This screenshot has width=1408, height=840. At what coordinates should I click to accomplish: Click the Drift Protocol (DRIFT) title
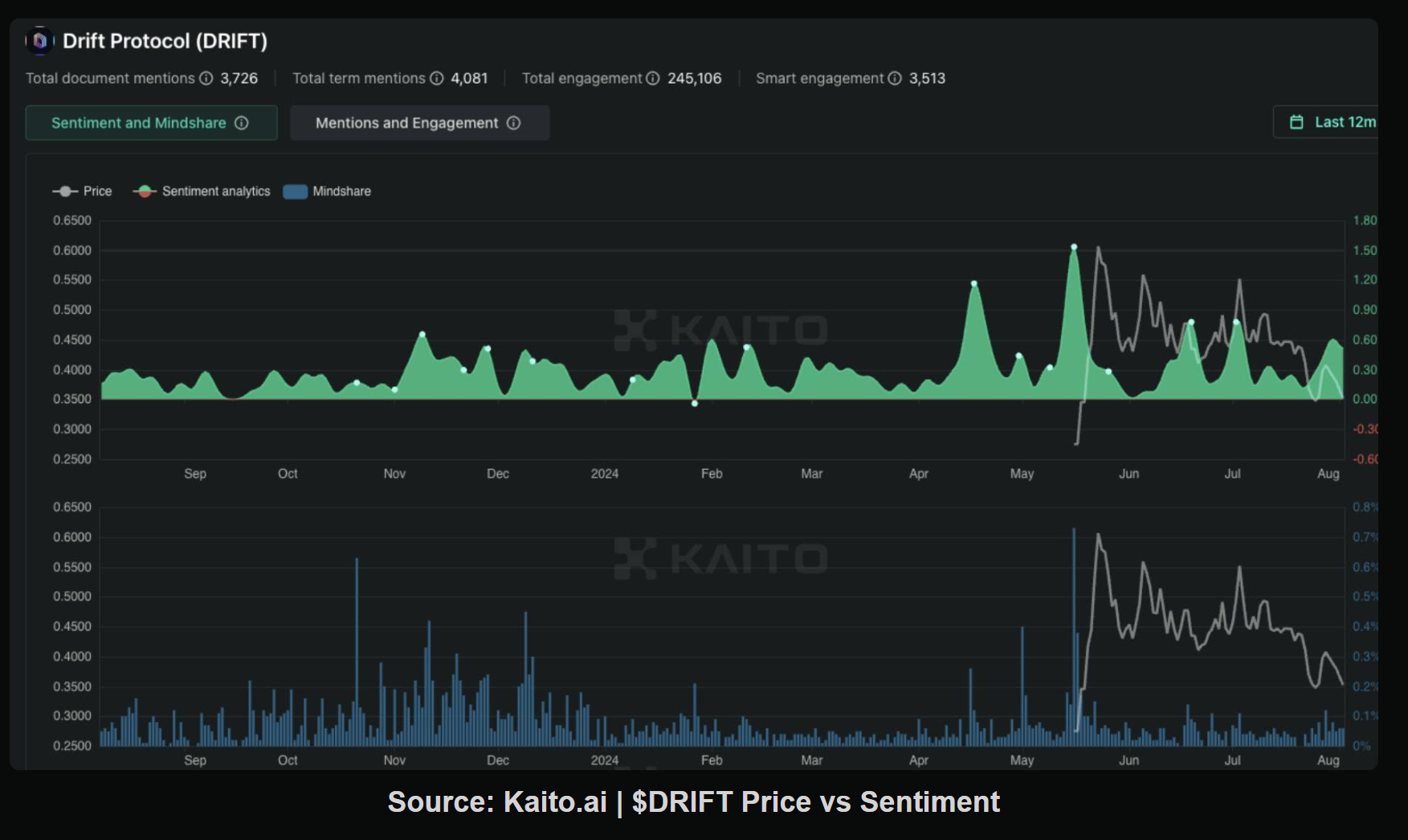click(x=165, y=41)
